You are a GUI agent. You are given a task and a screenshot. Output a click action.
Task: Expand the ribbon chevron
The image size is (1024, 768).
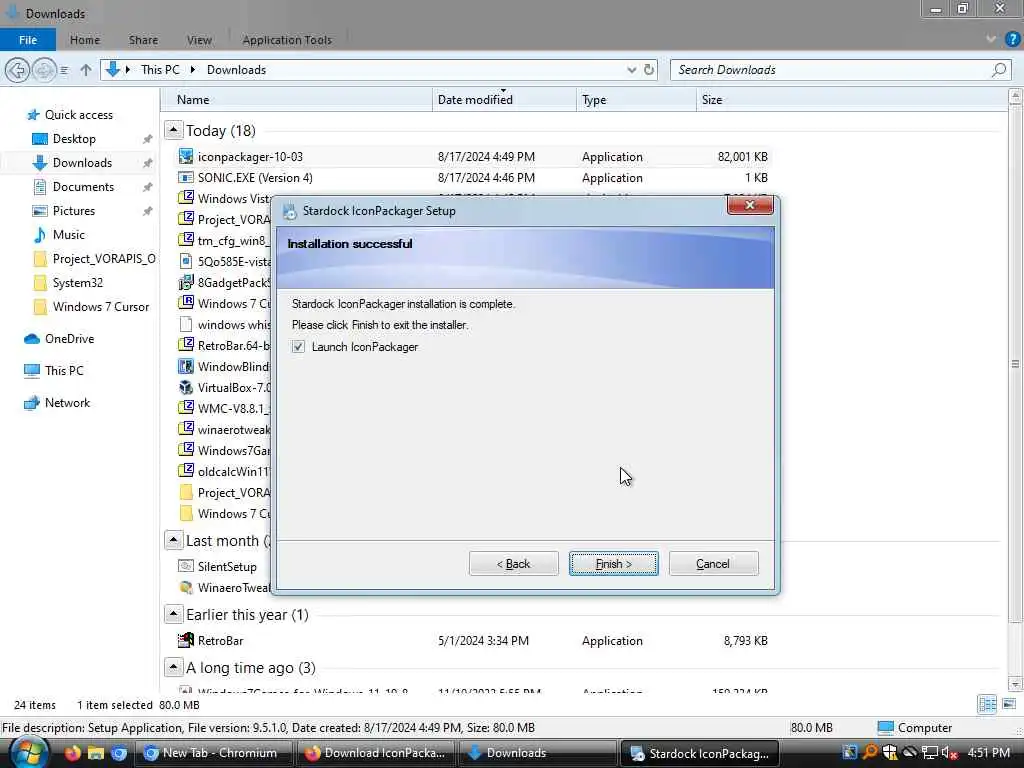point(991,39)
